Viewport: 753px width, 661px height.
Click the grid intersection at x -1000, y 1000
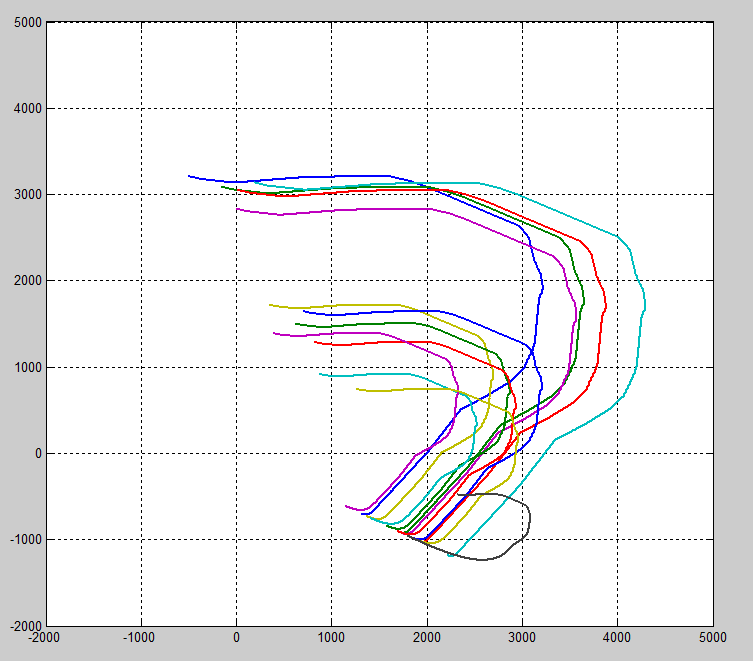[x=142, y=367]
